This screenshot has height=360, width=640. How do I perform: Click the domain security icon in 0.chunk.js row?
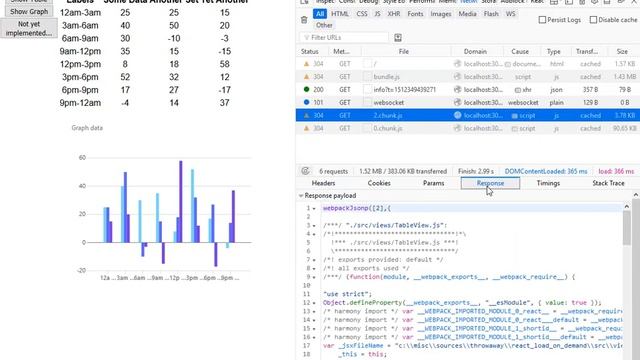(x=458, y=128)
